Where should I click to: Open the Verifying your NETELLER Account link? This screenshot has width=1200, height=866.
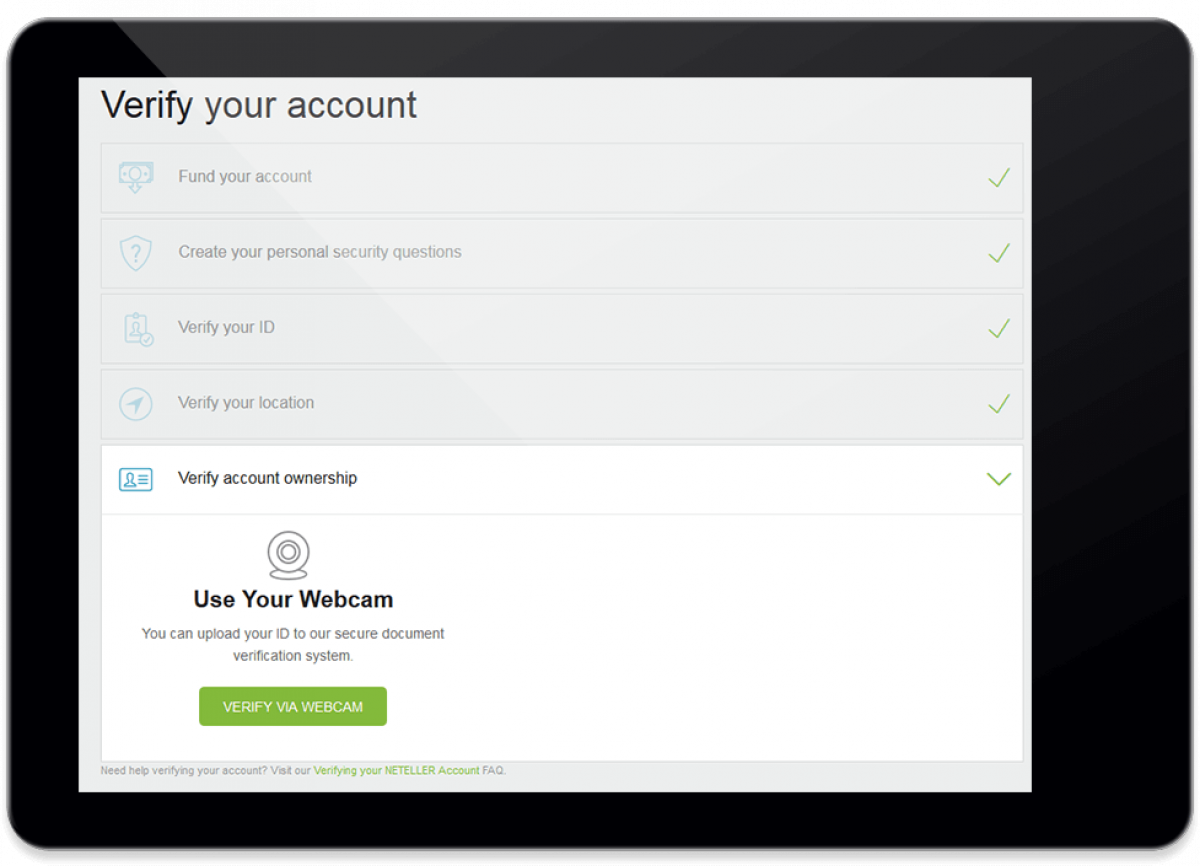point(397,771)
